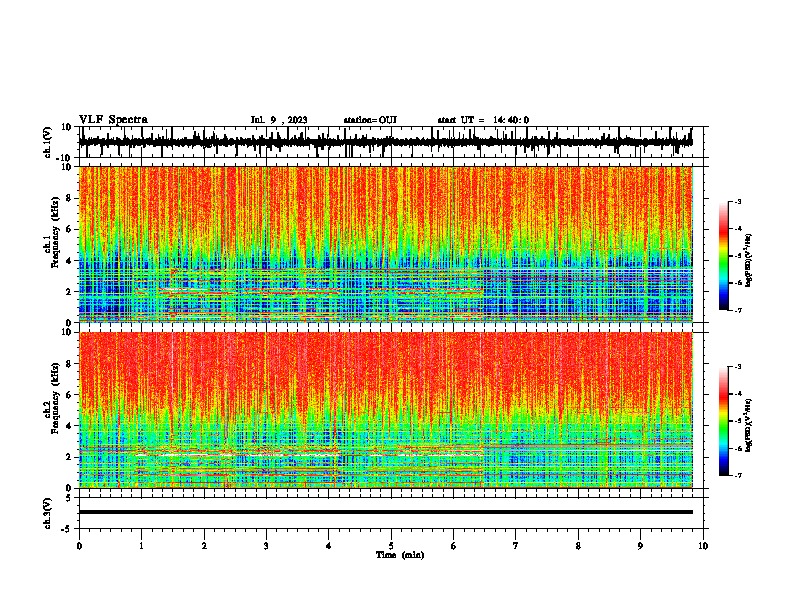Screen dimensions: 792x612
Task: Click the "VLF Spectra" title text
Action: coord(113,119)
